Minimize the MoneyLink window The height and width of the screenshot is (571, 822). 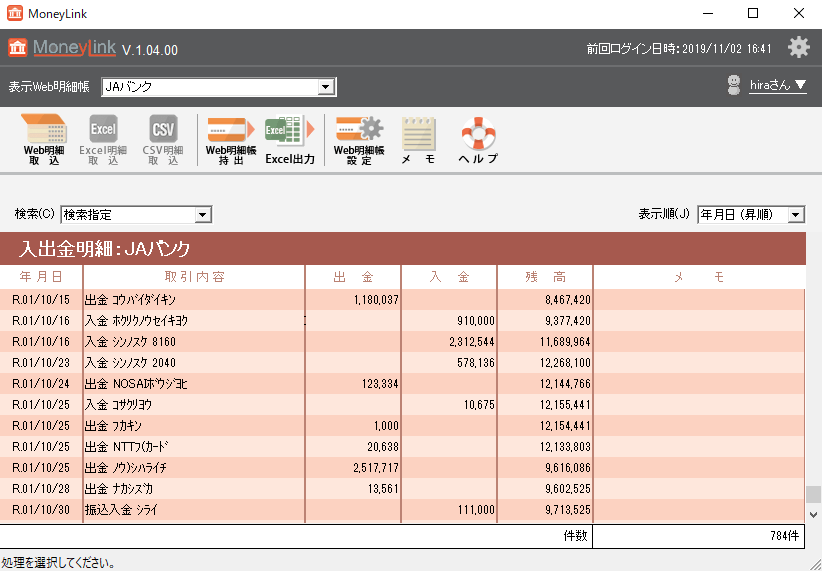coord(706,14)
